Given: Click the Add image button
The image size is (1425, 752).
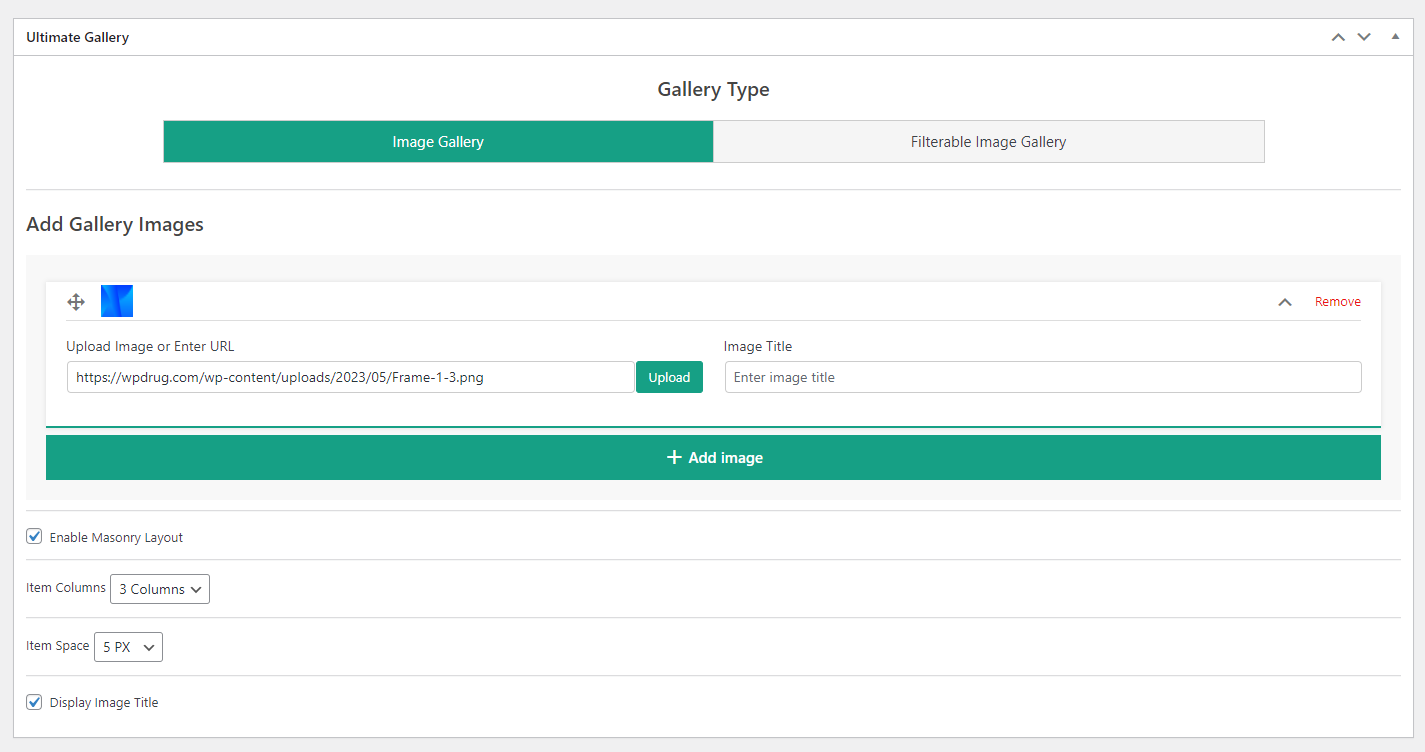Looking at the screenshot, I should click(713, 457).
